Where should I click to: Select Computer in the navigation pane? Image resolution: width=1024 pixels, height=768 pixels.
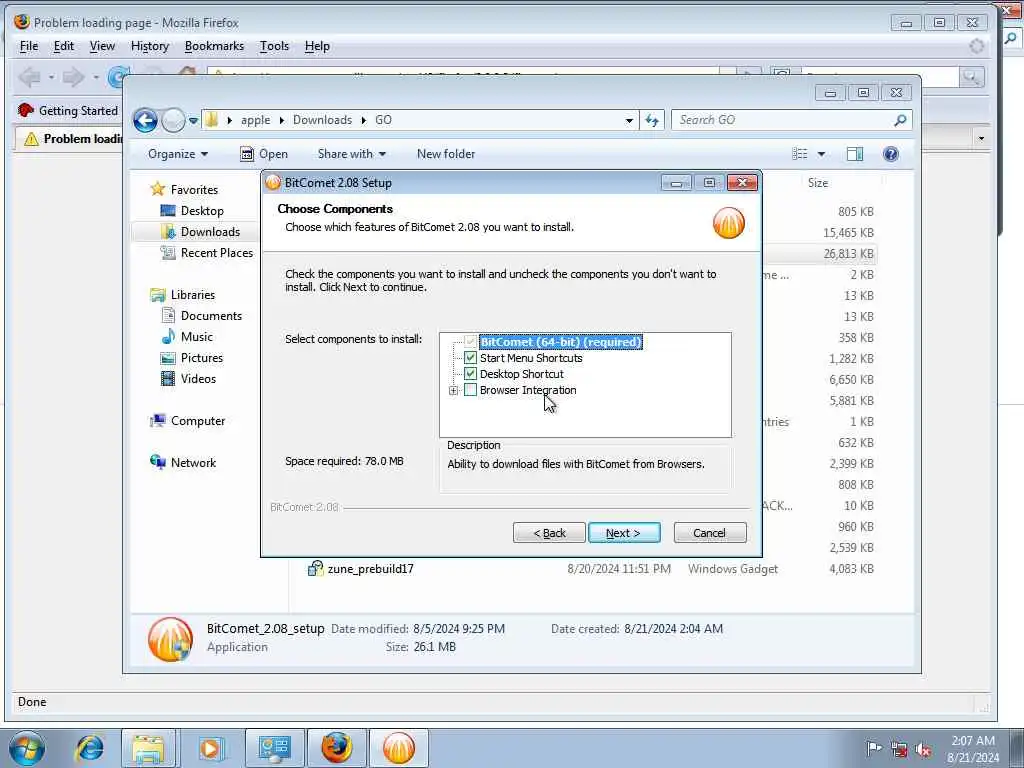198,421
